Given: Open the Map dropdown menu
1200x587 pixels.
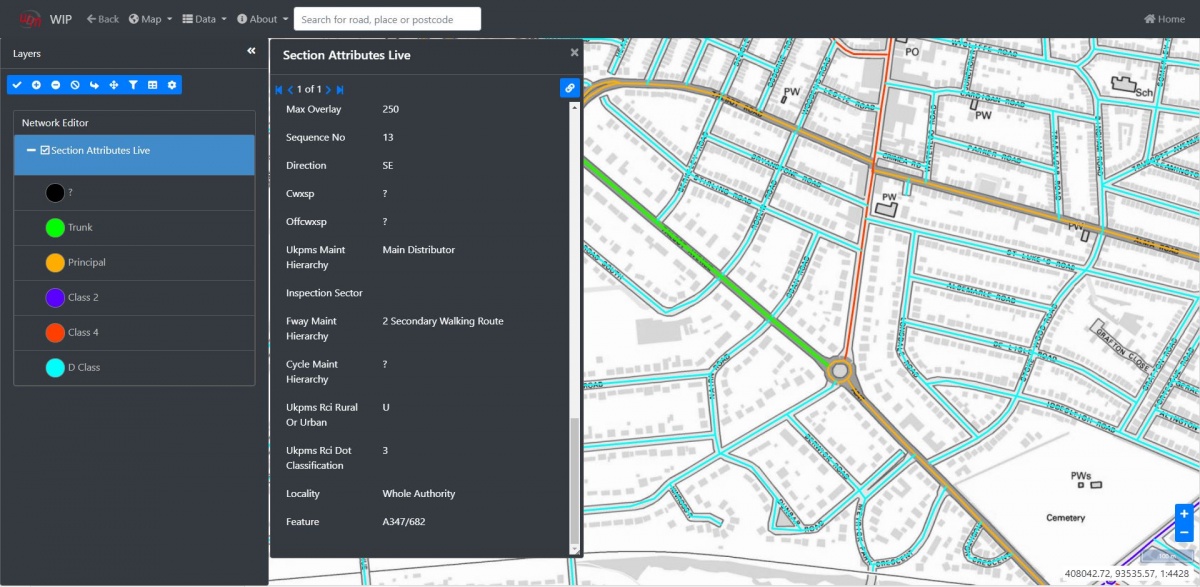Looking at the screenshot, I should point(150,19).
